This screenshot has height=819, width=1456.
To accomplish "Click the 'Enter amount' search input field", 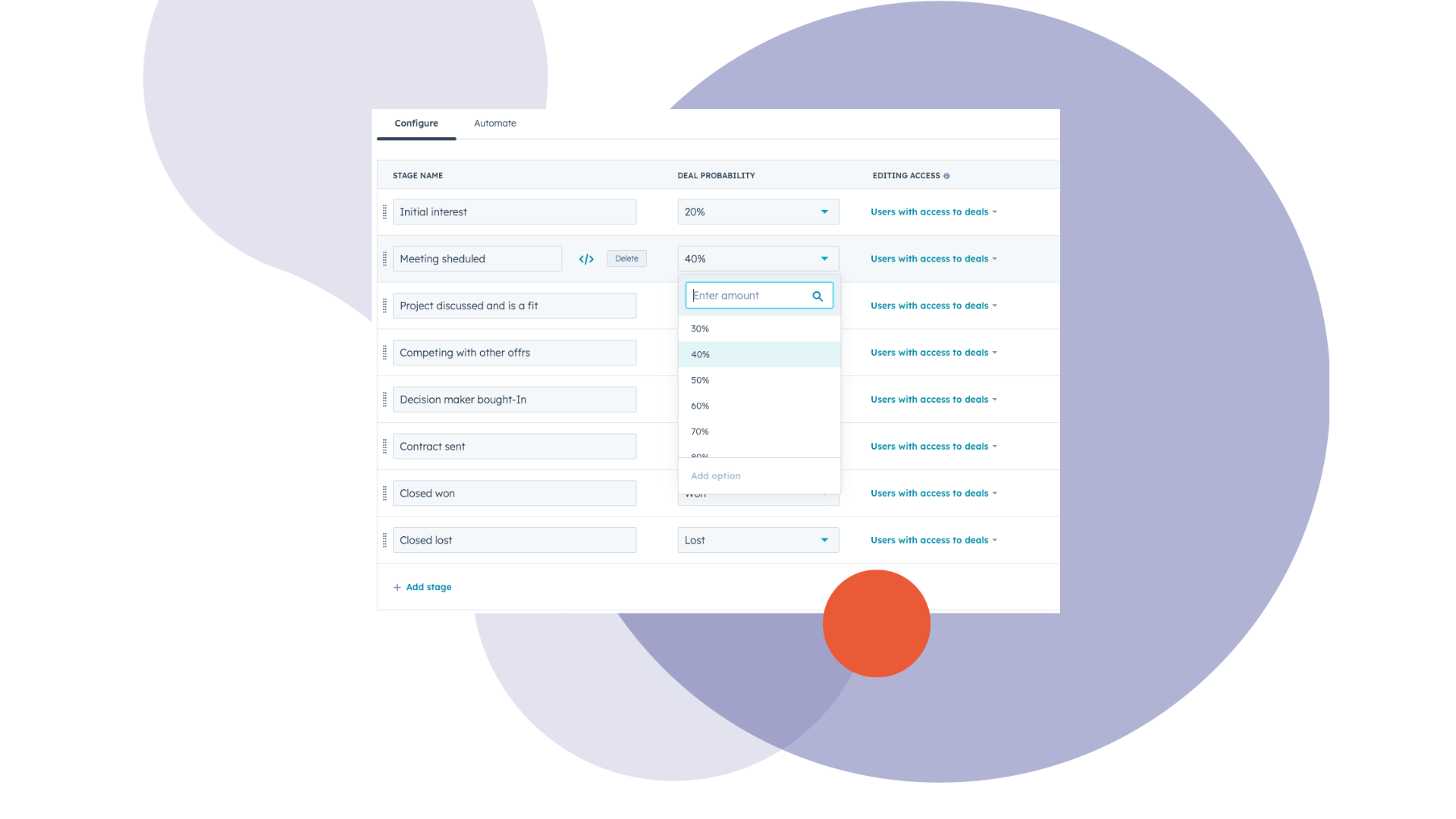I will tap(757, 295).
